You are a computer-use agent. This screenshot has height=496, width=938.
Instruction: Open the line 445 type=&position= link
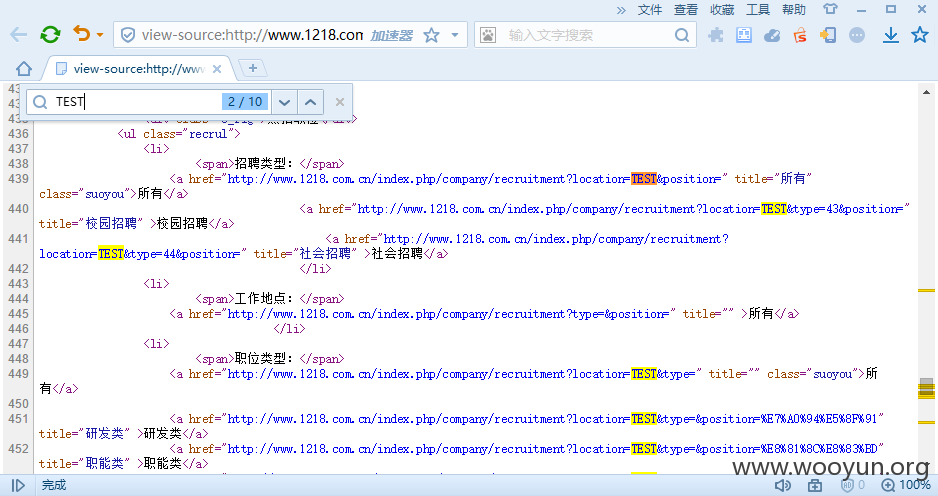click(449, 314)
